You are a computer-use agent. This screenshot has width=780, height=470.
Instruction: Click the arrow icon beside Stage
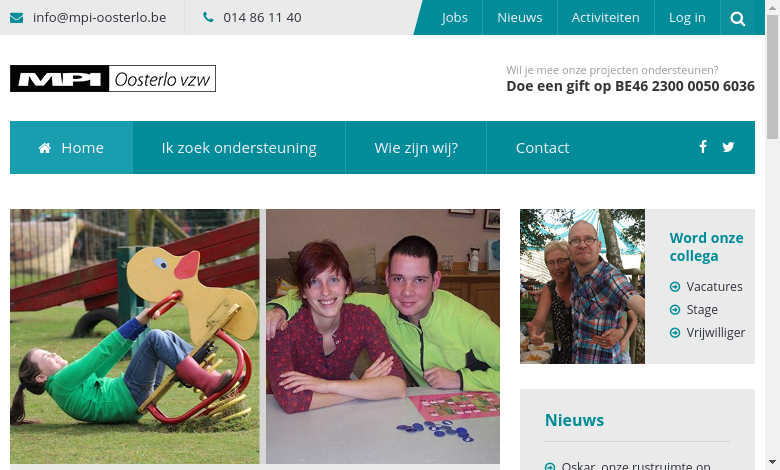point(675,309)
